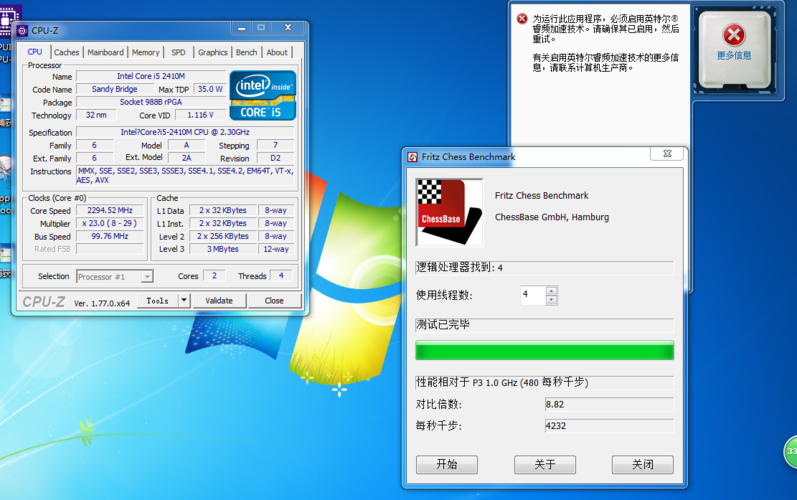797x500 pixels.
Task: Open the Bench tab in CPU-Z
Action: pos(247,52)
